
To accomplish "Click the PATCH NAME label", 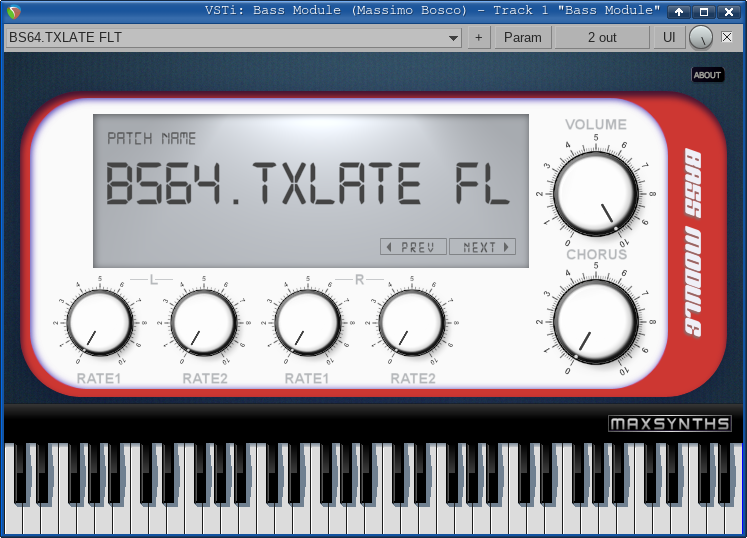I will (x=151, y=138).
